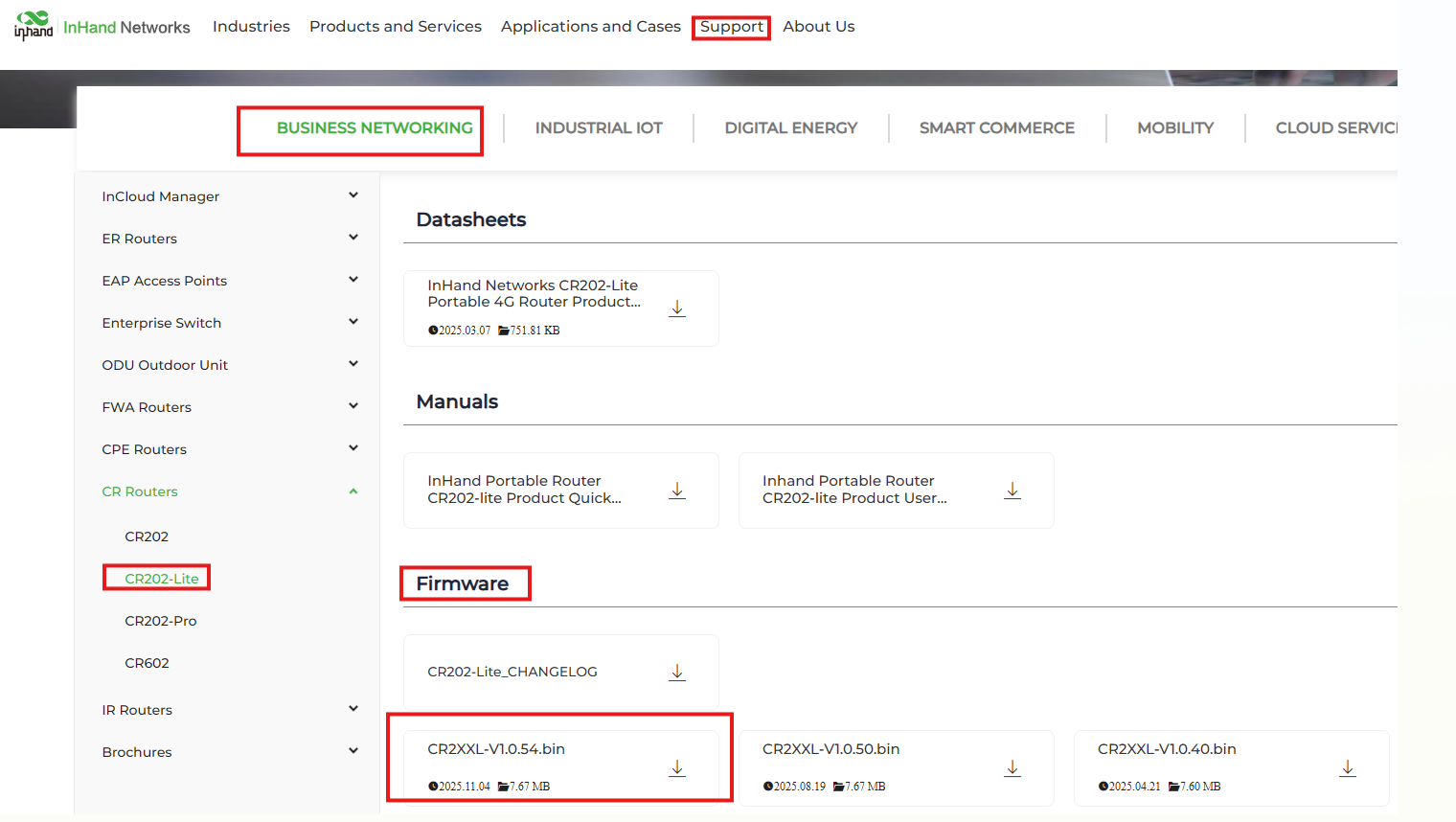Viewport: 1456px width, 822px height.
Task: Collapse the CR Routers section arrow
Action: coord(353,491)
